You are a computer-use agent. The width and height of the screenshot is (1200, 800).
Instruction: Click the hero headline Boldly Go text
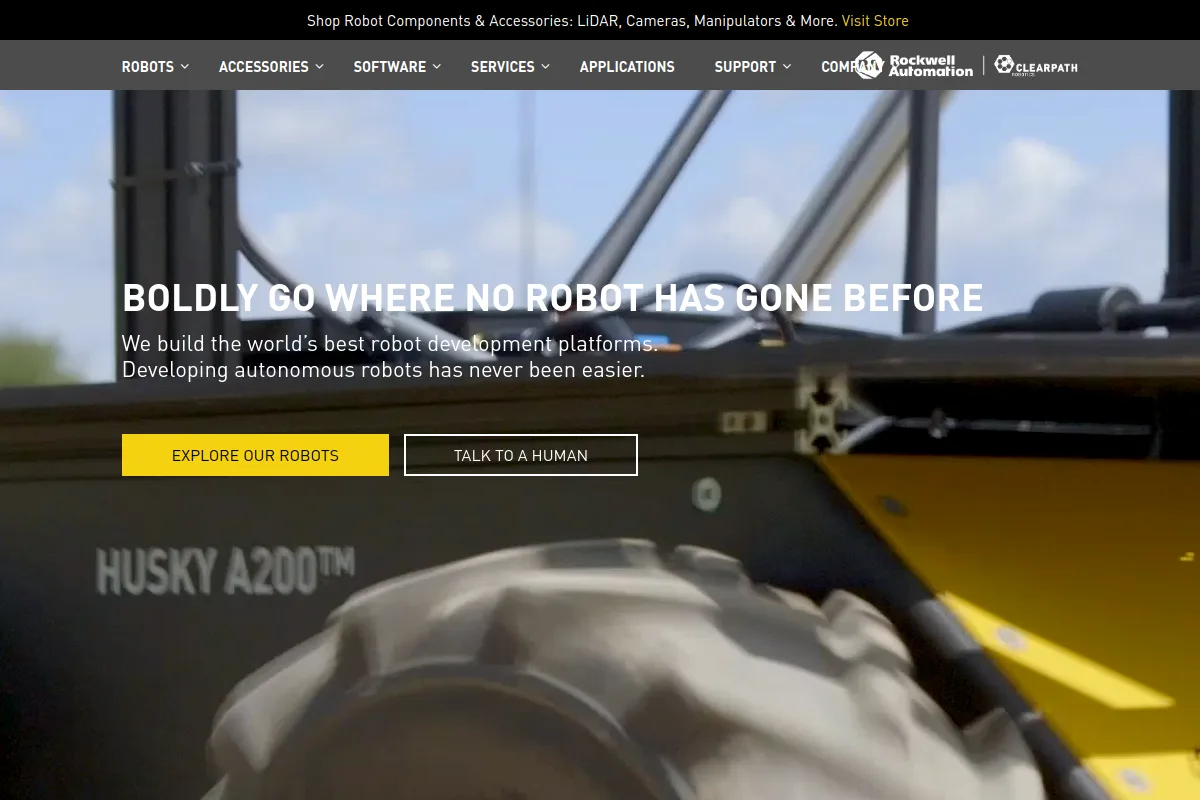tap(553, 298)
